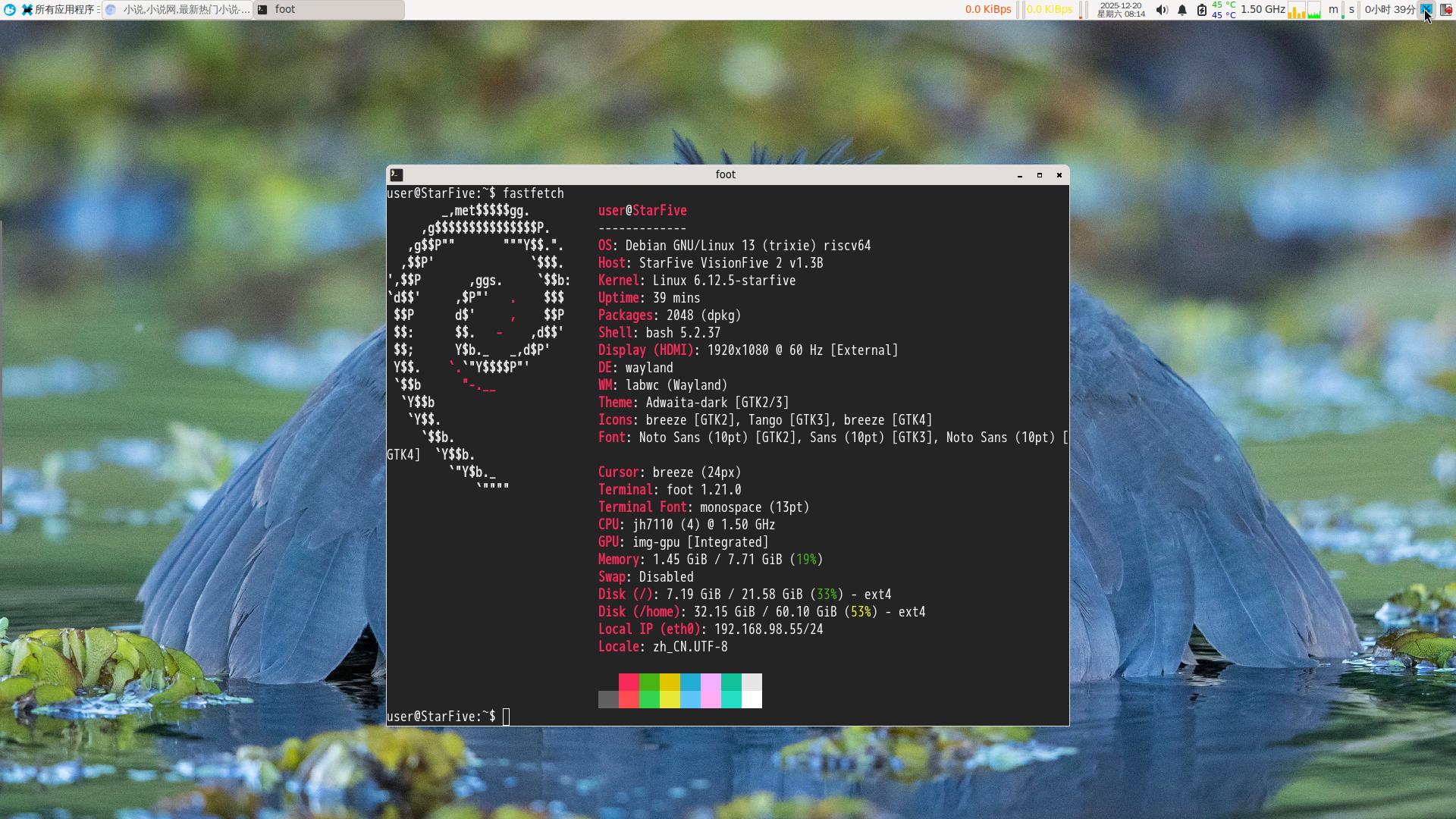Click the 0小时 39分 uptime display
The image size is (1456, 819).
1389,10
